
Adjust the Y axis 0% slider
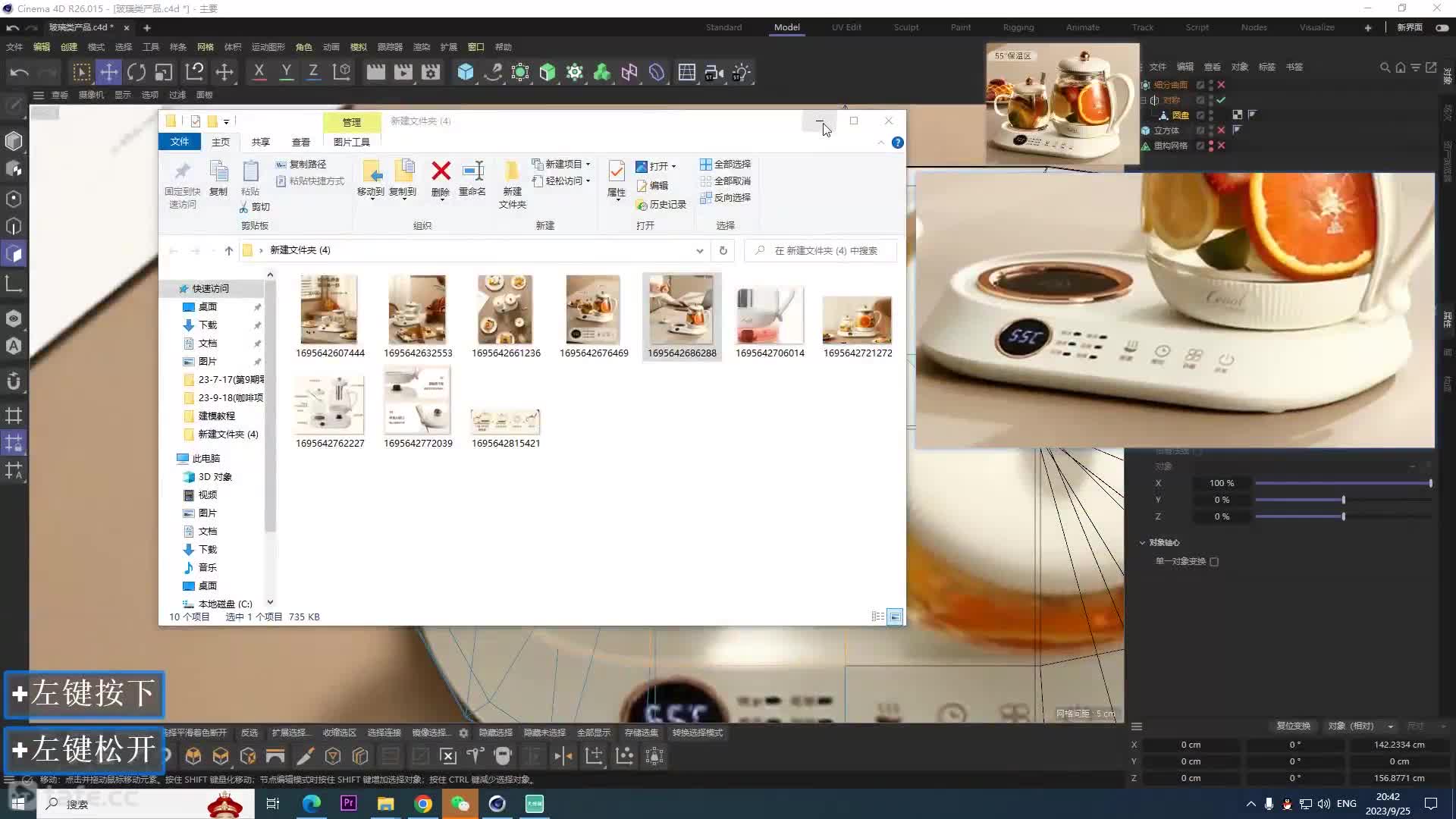pyautogui.click(x=1343, y=500)
